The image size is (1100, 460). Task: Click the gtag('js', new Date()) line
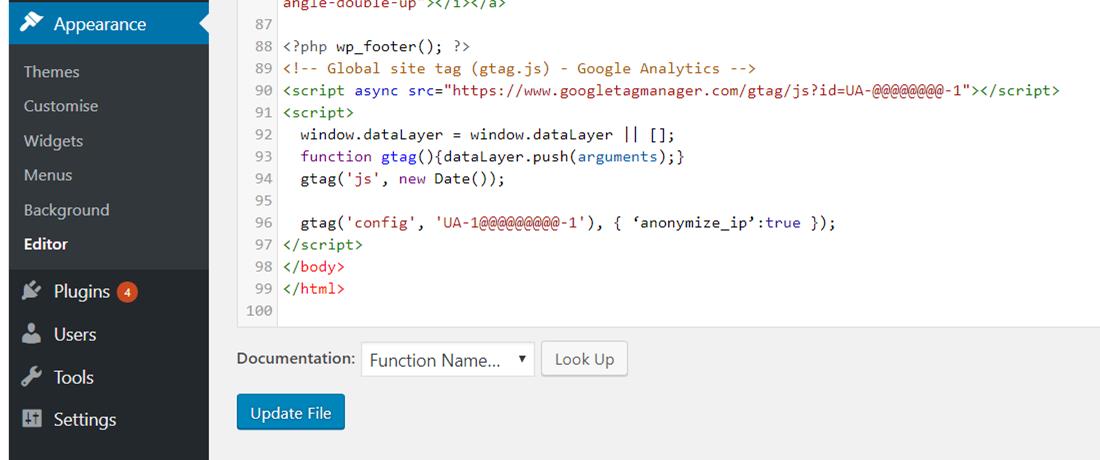coord(403,178)
